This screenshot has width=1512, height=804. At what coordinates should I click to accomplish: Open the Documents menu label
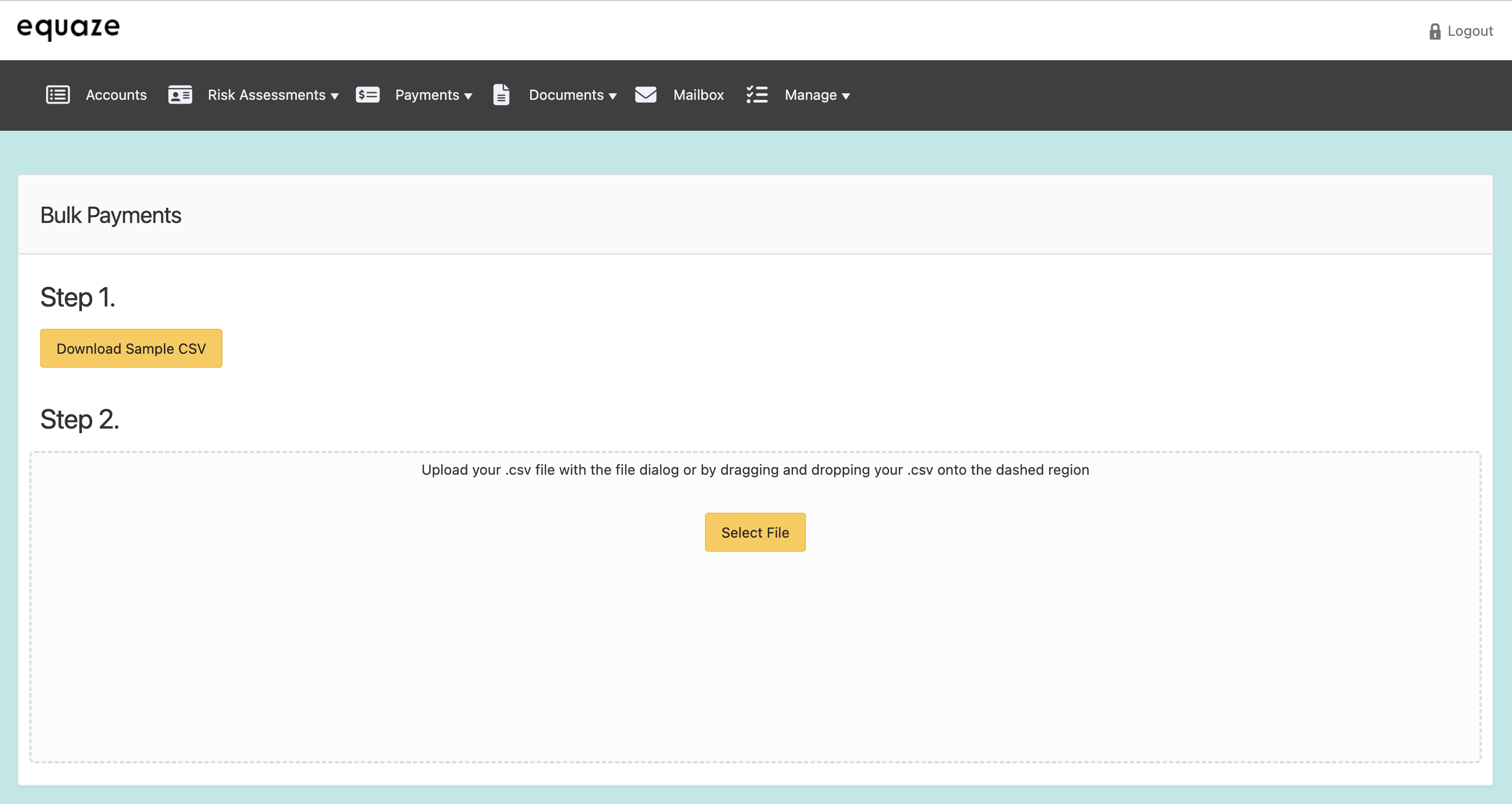(x=566, y=95)
